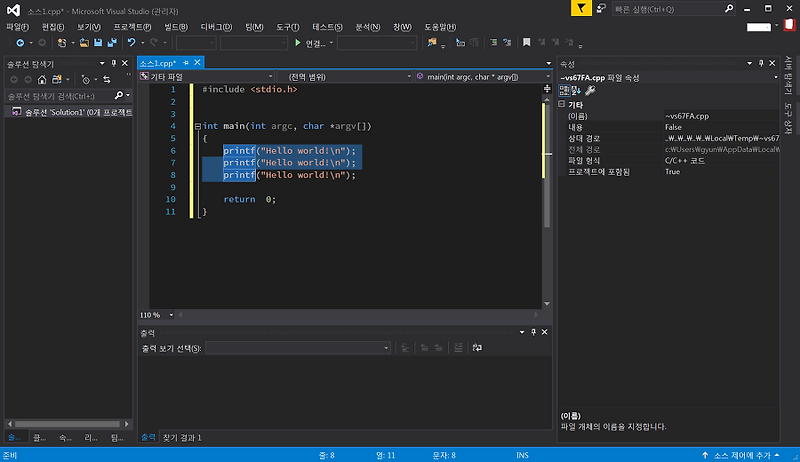Click the Open File folder icon
This screenshot has height=462, width=800.
pos(84,43)
